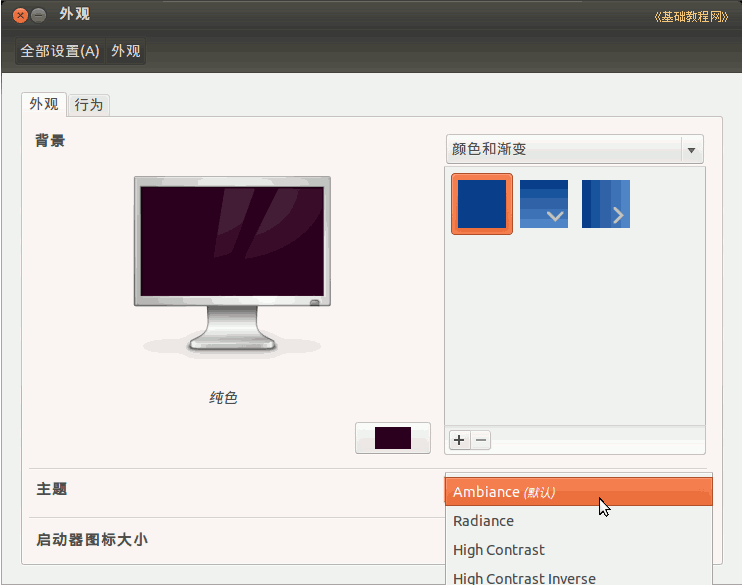Viewport: 742px width, 585px height.
Task: Click the minus button to remove wallpaper
Action: point(481,439)
